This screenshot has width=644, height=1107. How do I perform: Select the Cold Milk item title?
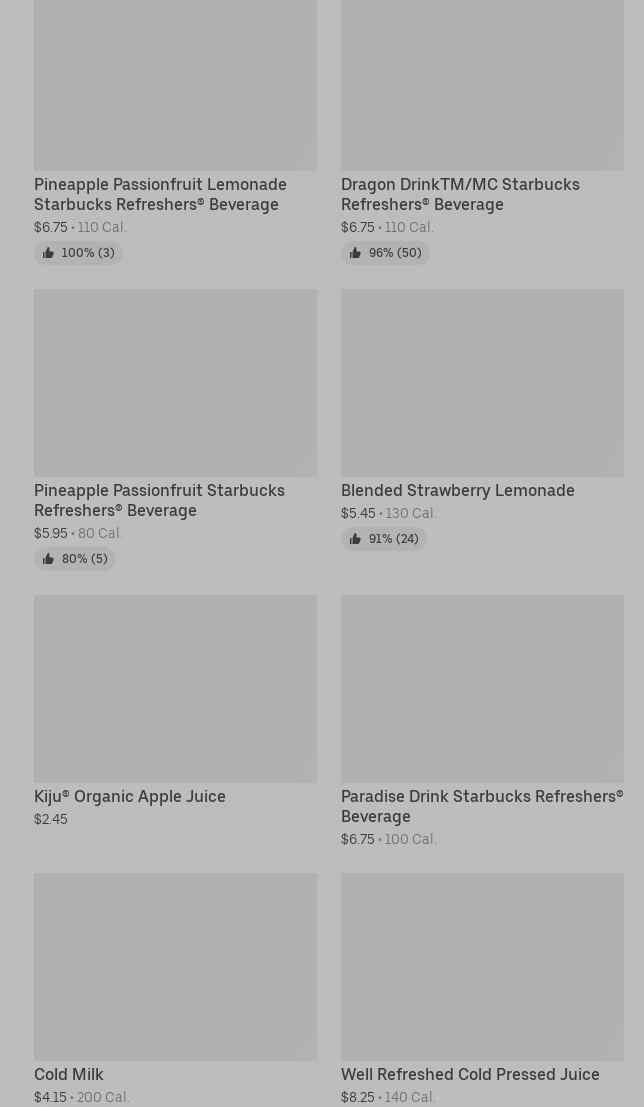[69, 1074]
